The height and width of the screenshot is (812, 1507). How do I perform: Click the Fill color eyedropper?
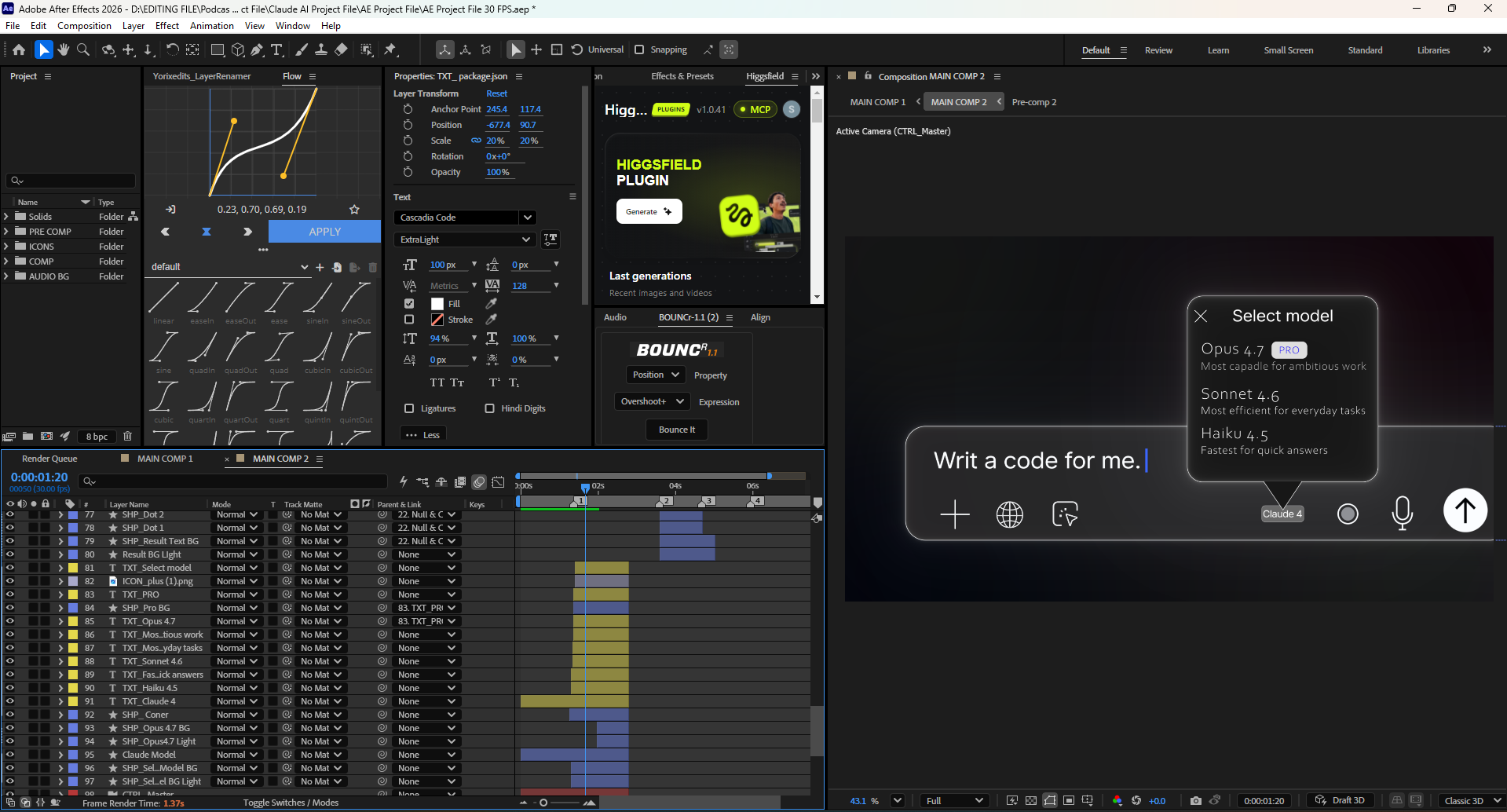click(492, 304)
